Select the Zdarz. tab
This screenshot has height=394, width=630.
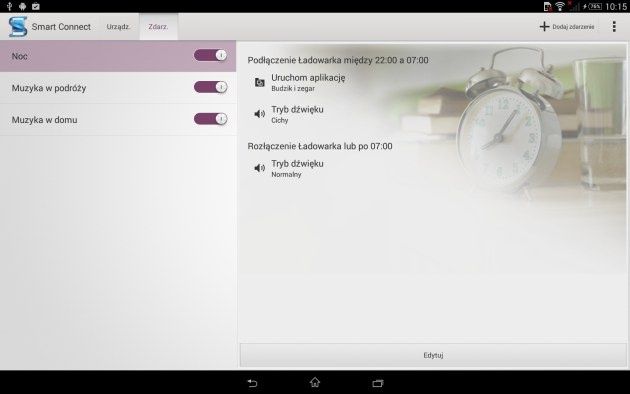coord(158,27)
